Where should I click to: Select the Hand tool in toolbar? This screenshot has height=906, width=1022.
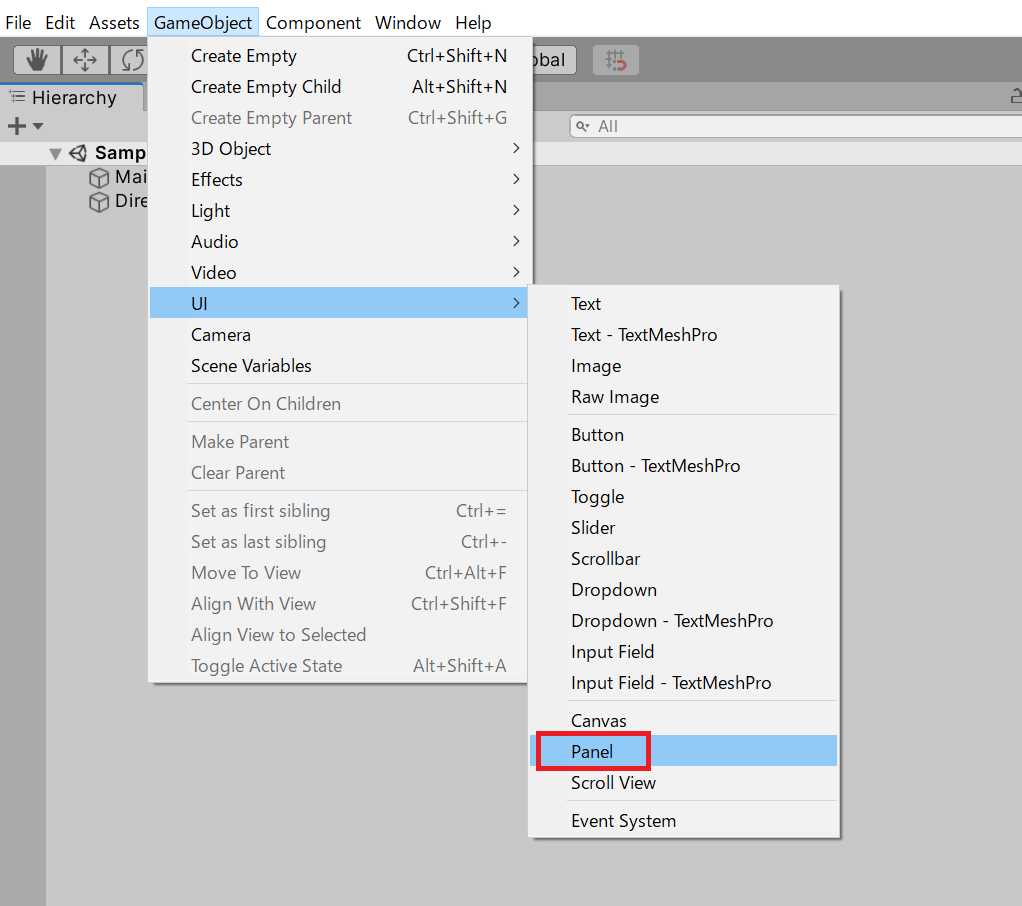coord(37,60)
